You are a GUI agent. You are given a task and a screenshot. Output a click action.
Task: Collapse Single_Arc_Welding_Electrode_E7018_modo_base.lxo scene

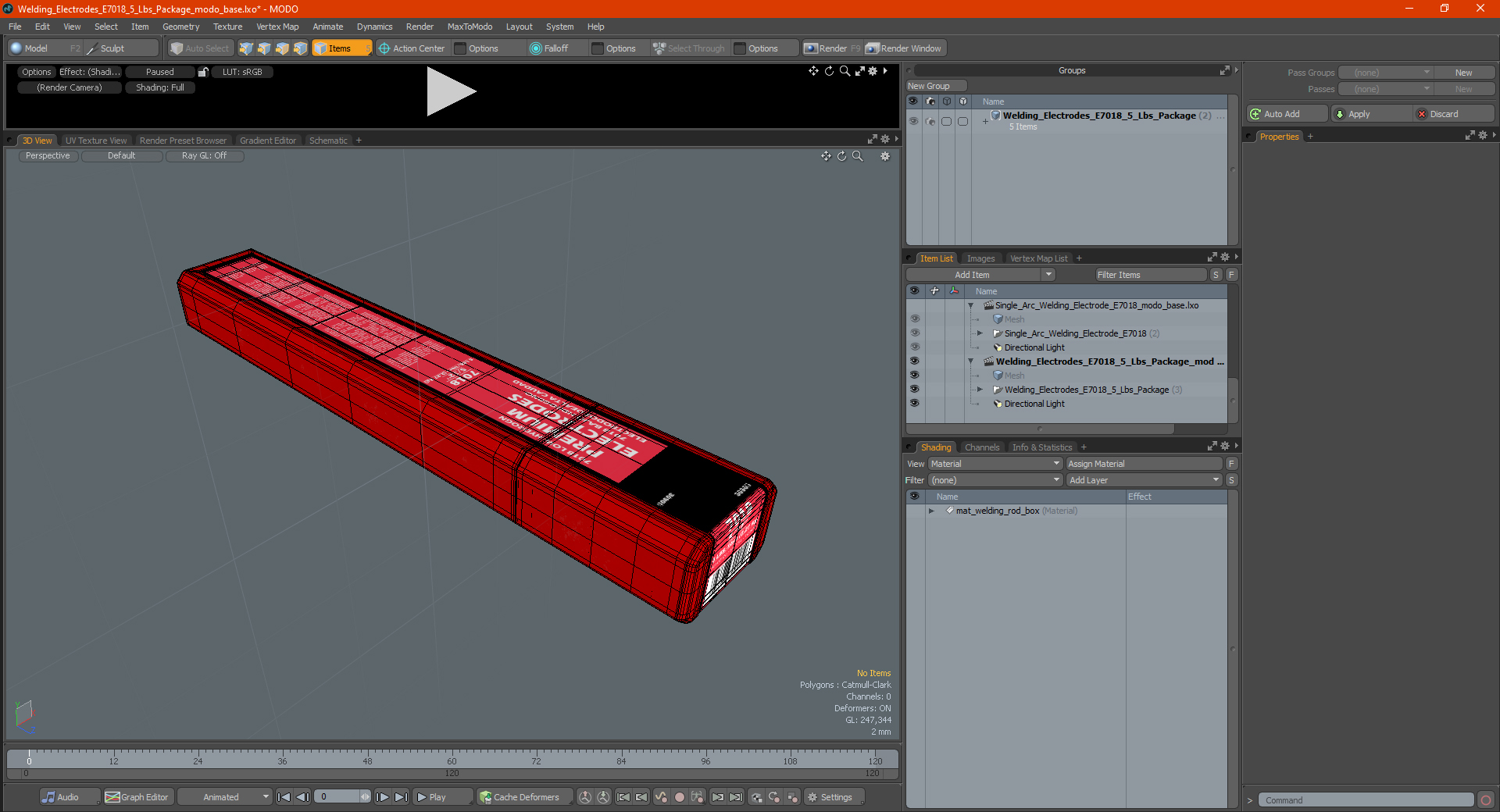(971, 305)
